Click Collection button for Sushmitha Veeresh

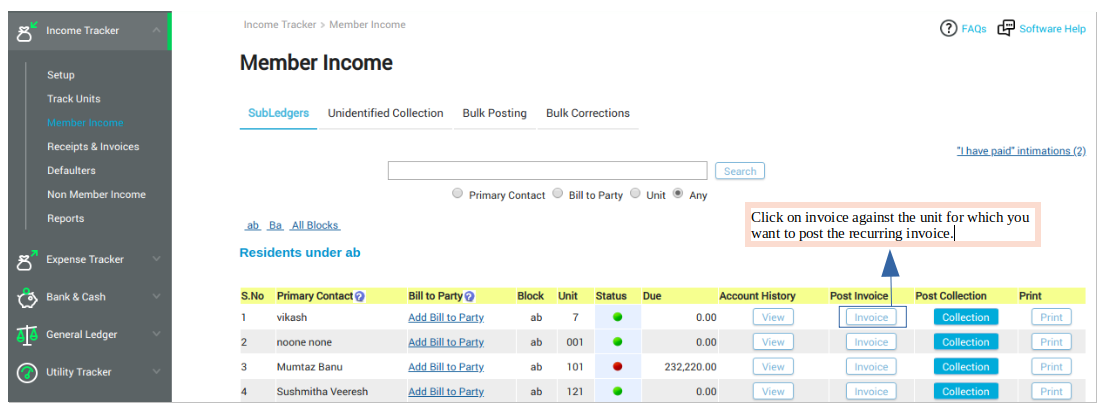[x=965, y=391]
